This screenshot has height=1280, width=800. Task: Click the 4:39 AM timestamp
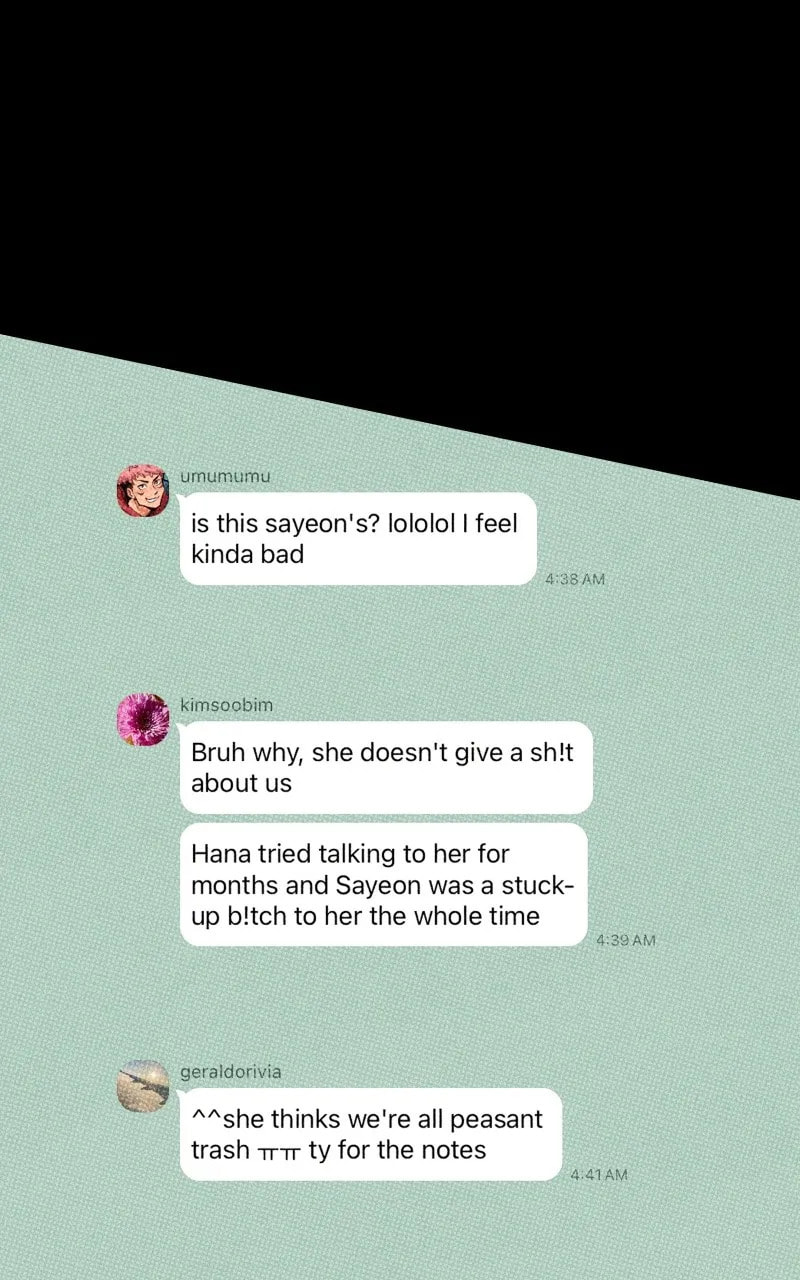click(625, 940)
